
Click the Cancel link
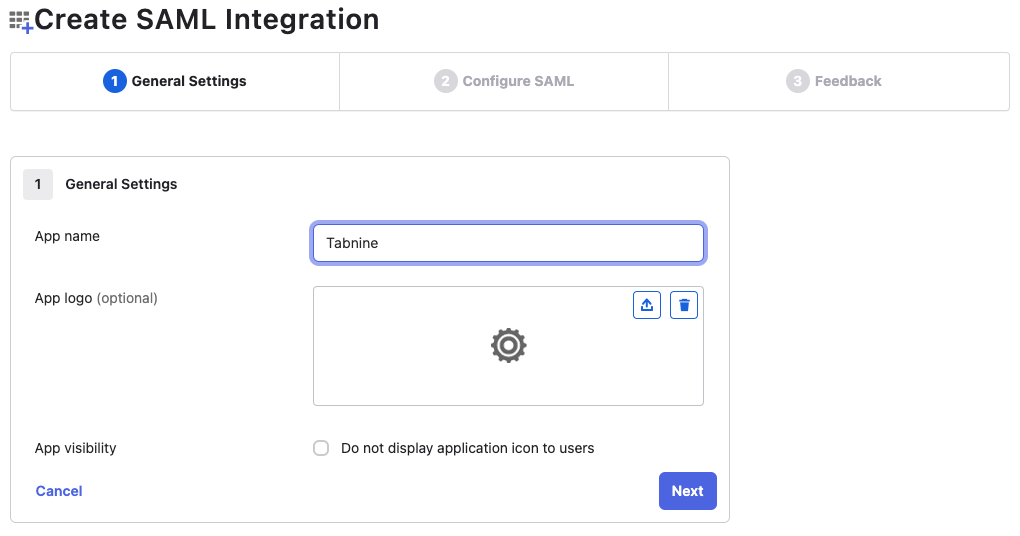coord(59,491)
